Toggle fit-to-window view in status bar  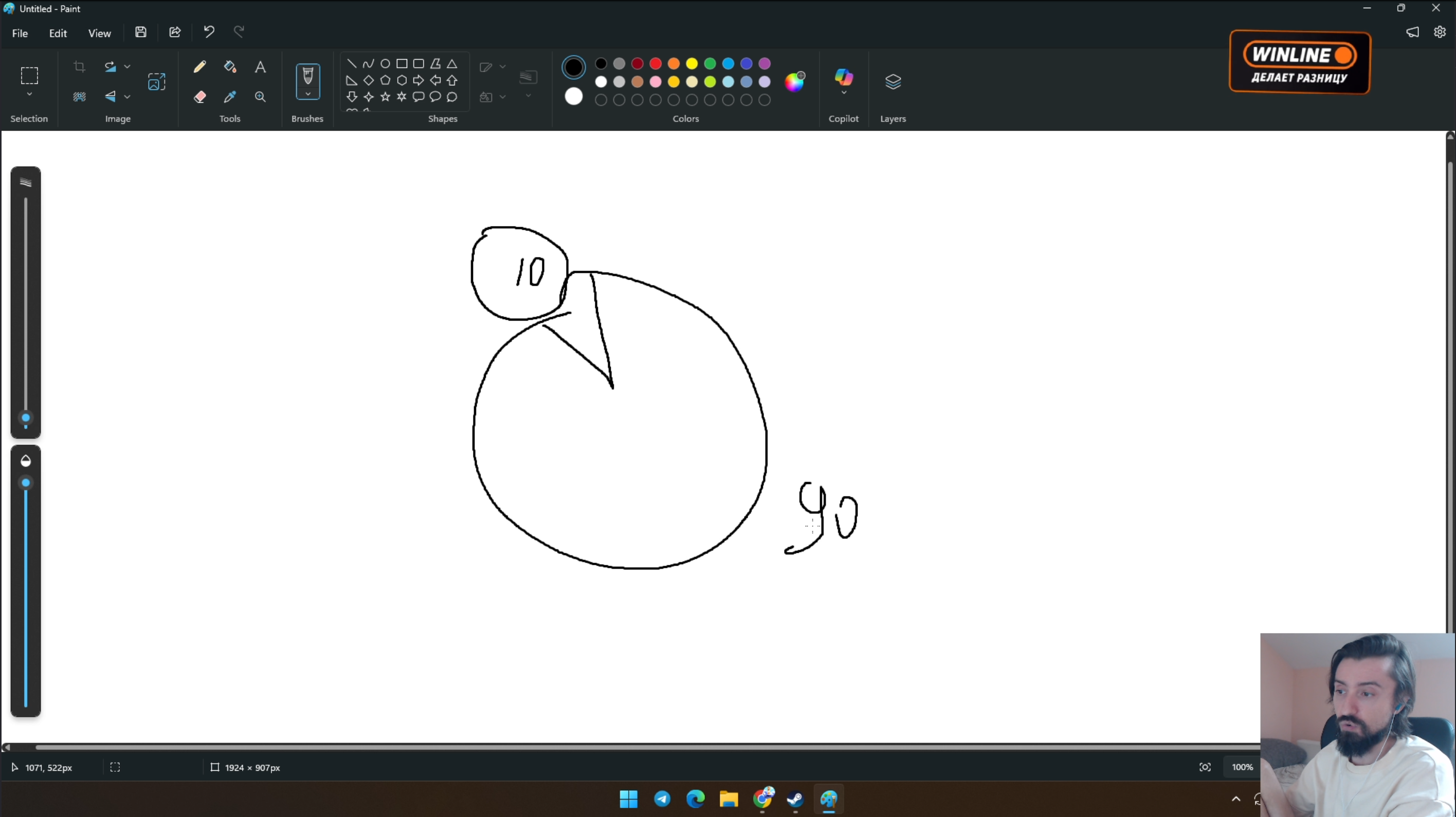1205,767
